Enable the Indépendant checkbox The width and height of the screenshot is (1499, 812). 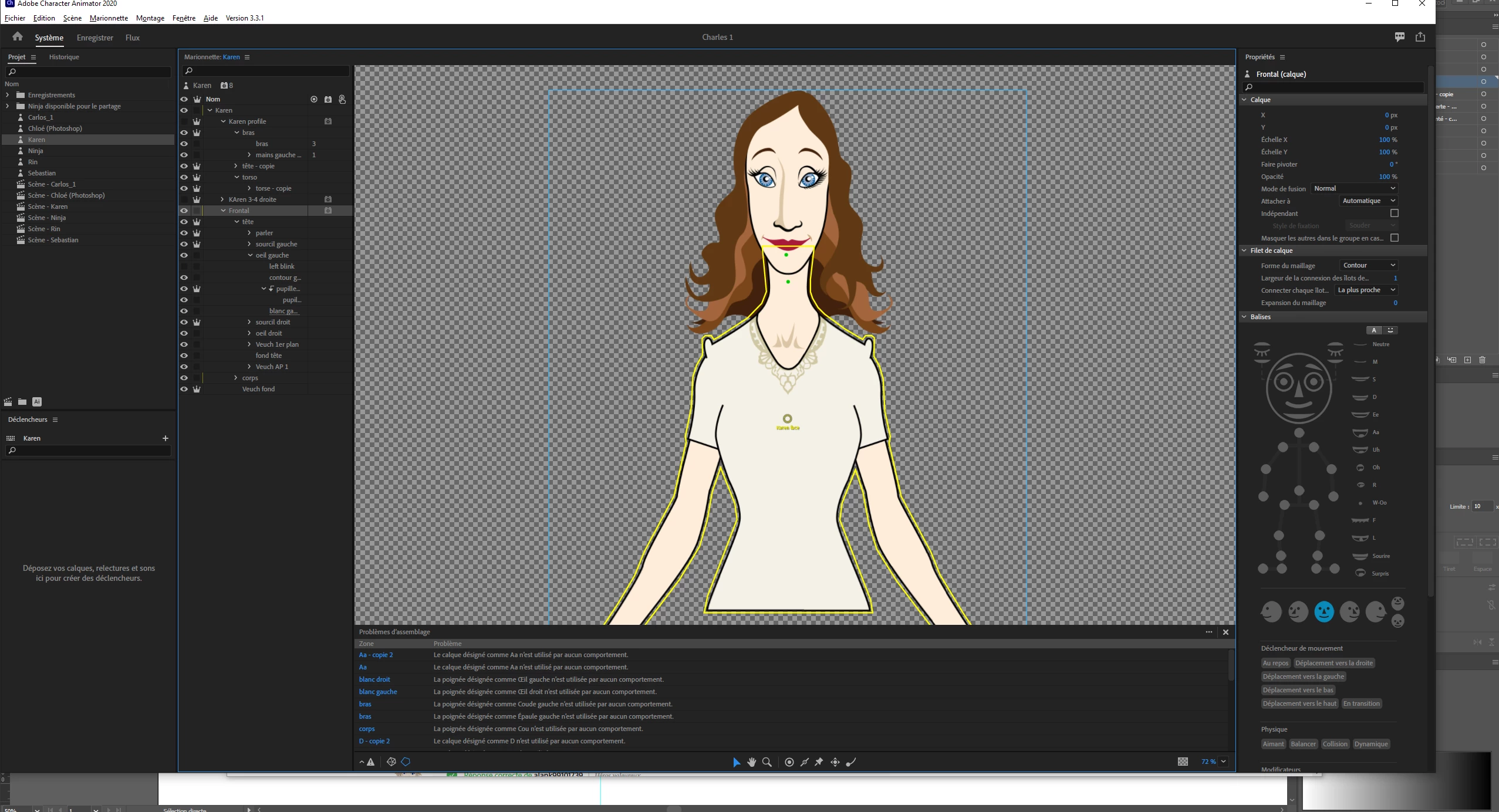click(x=1395, y=213)
